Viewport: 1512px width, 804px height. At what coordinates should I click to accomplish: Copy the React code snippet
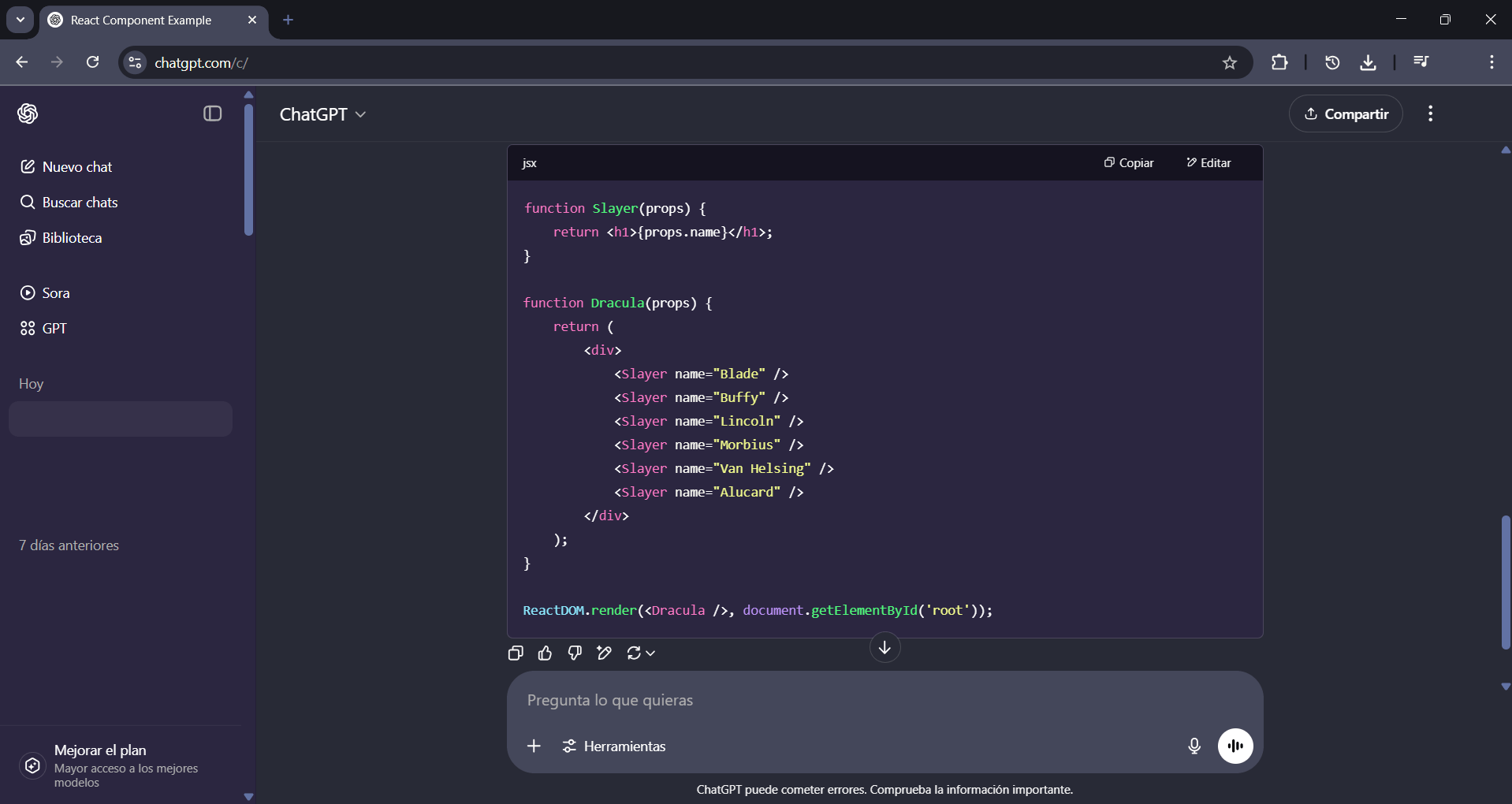tap(1129, 163)
